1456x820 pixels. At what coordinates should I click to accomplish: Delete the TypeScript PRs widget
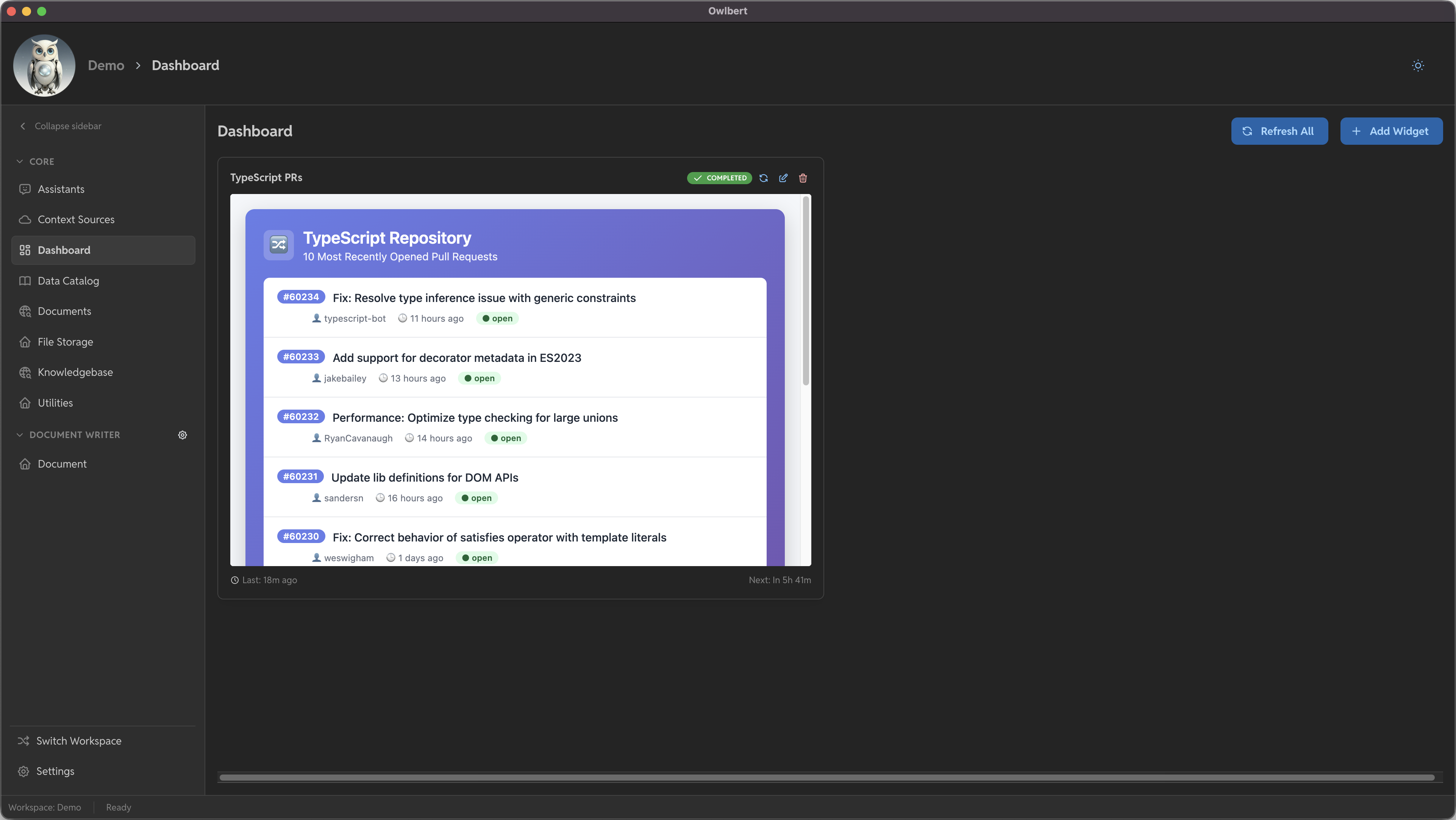point(803,178)
